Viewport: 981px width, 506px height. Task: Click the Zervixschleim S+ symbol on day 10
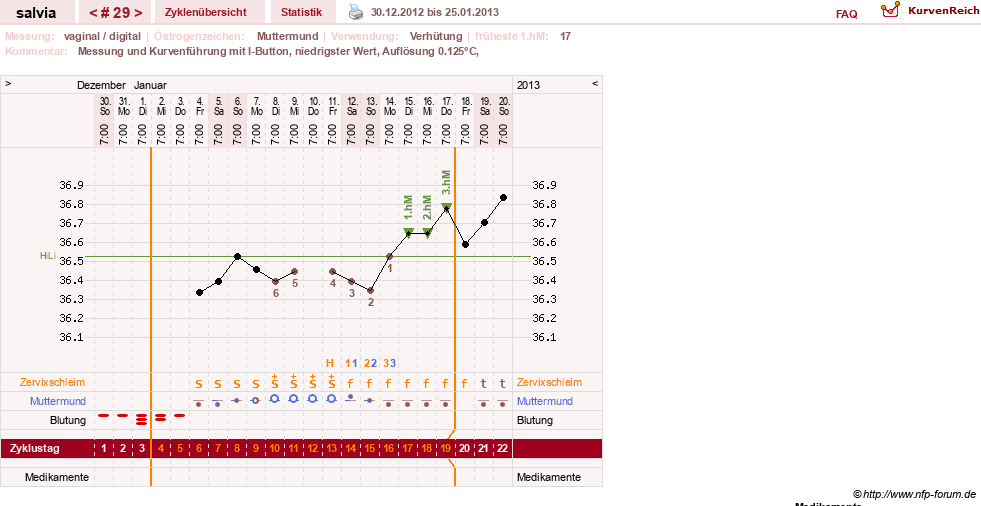(275, 382)
